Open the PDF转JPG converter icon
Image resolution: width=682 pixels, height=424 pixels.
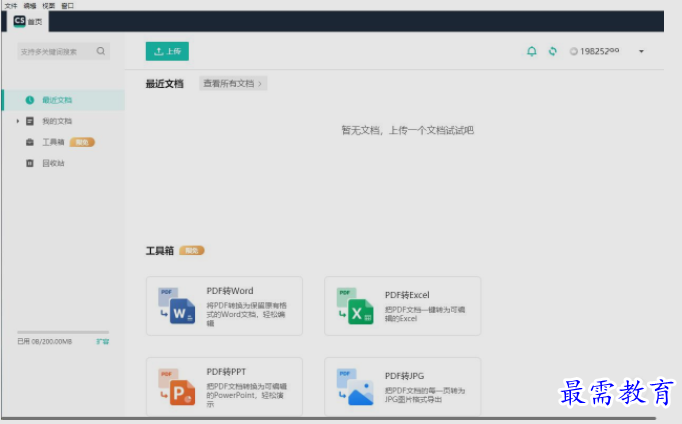click(353, 387)
